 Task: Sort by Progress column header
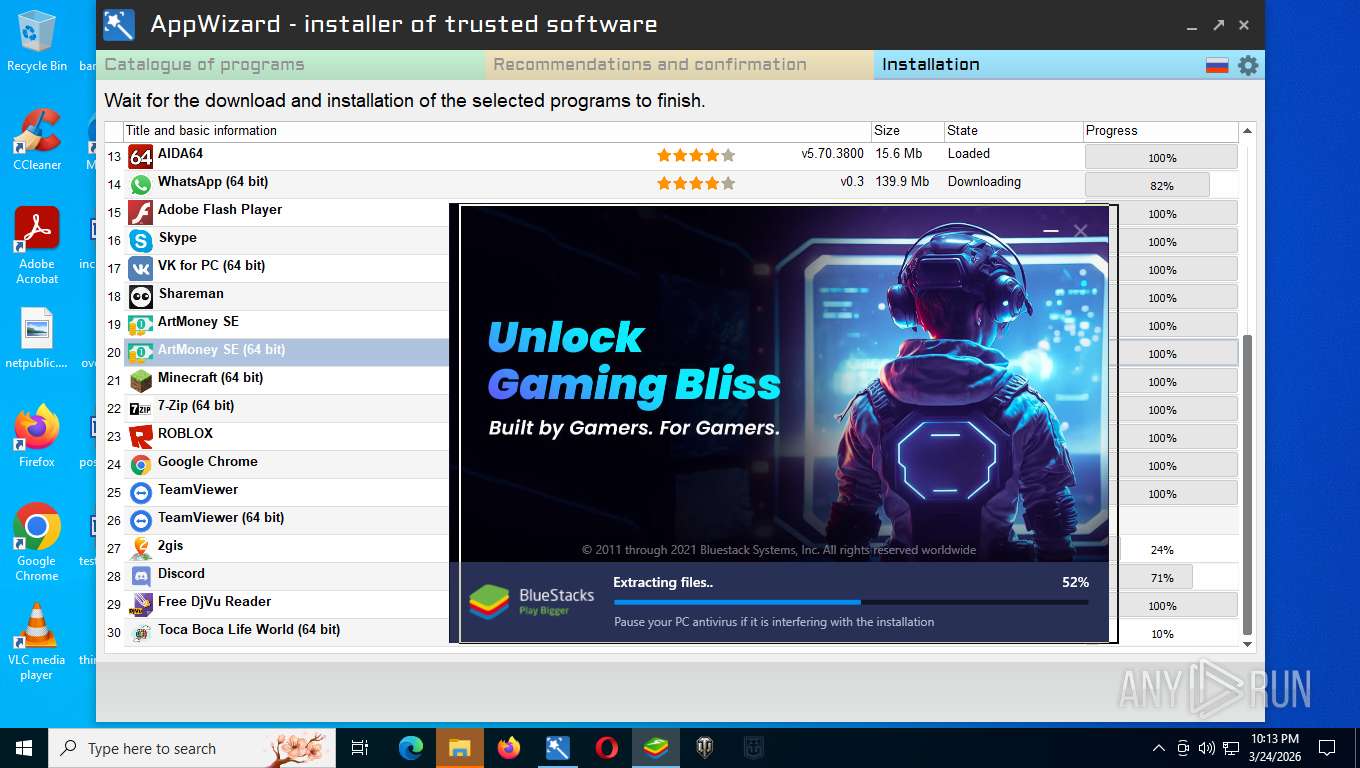coord(1161,131)
